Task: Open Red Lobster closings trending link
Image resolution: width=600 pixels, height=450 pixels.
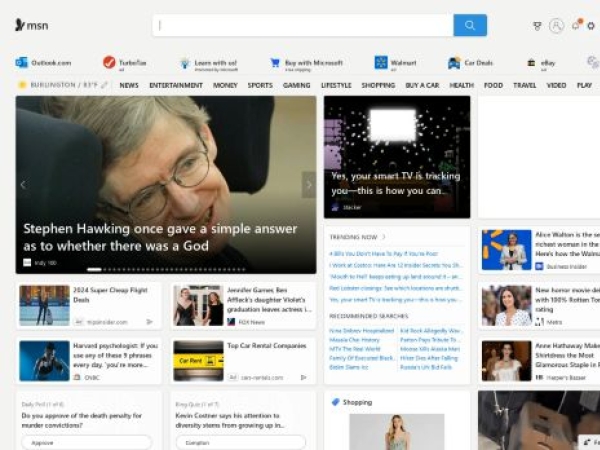Action: 396,288
